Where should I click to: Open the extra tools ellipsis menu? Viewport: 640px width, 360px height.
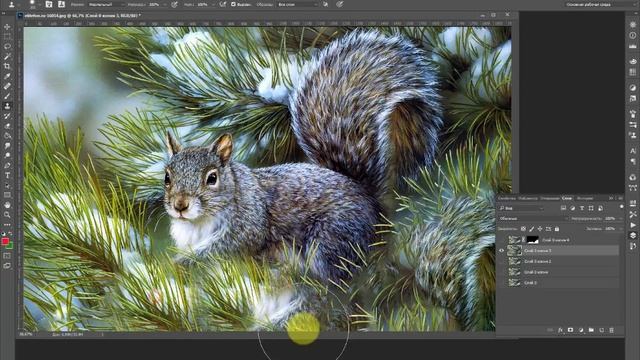tap(7, 224)
